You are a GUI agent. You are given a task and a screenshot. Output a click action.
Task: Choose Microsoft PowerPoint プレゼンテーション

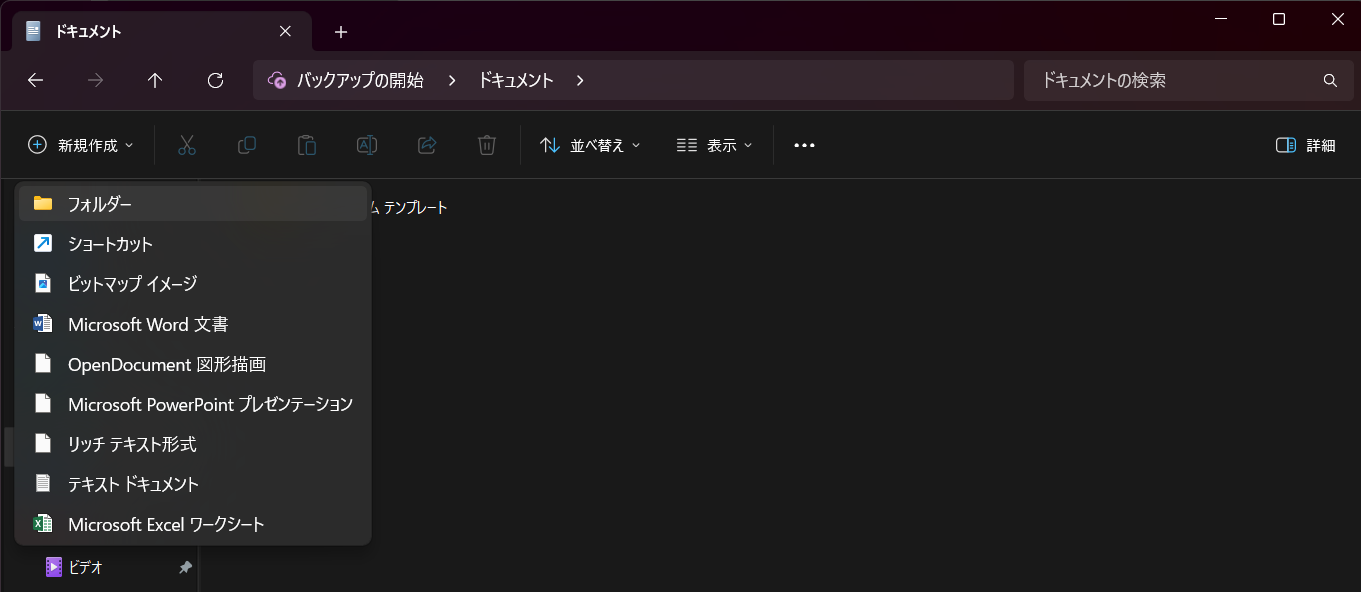[193, 404]
